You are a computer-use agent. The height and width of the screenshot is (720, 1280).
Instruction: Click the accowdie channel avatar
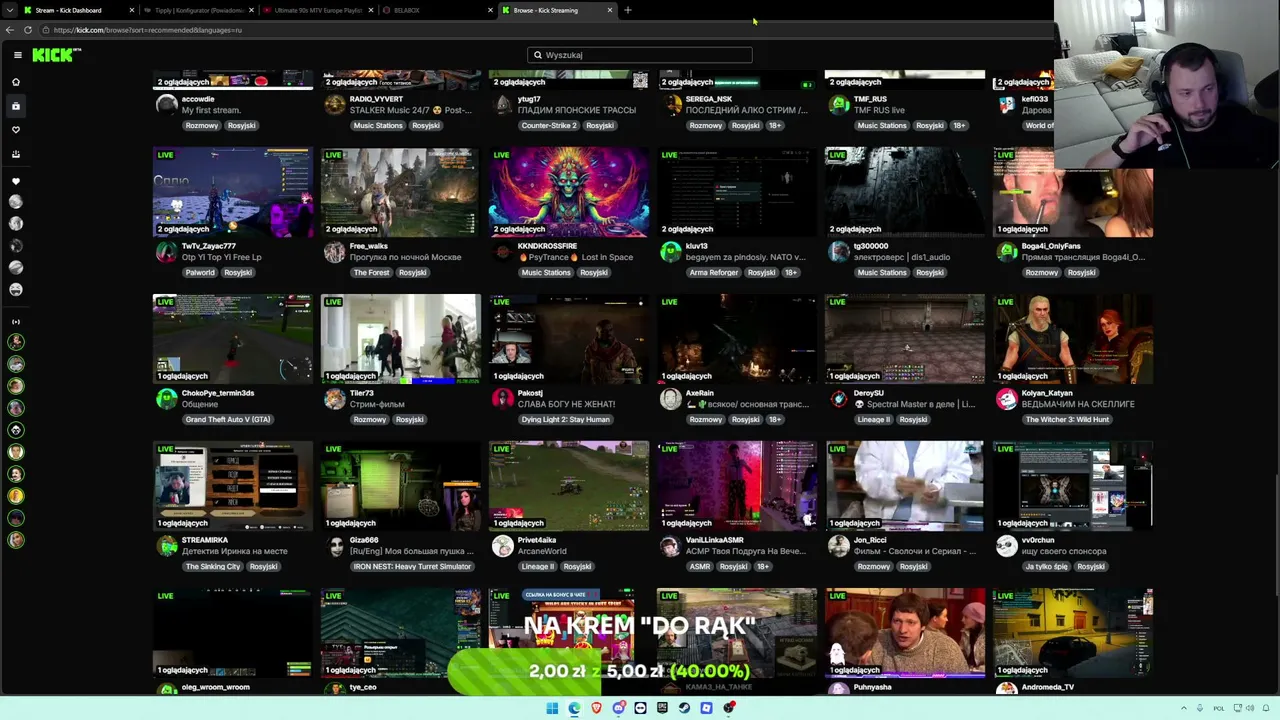pyautogui.click(x=167, y=105)
